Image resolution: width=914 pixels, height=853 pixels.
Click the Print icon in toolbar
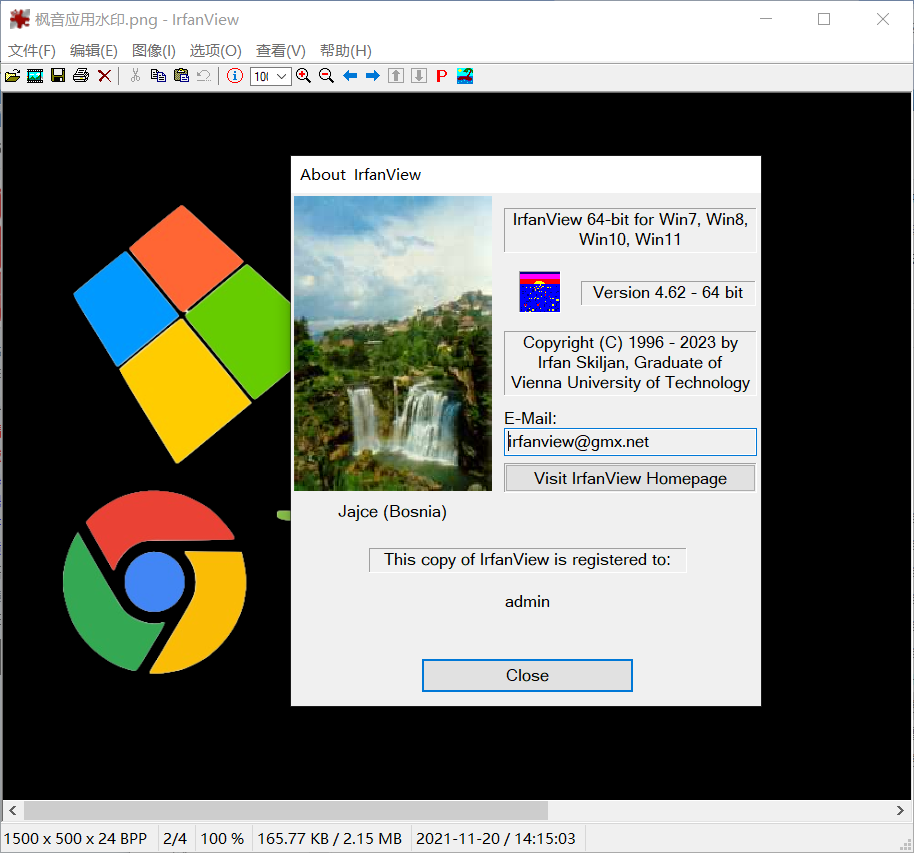[x=81, y=76]
